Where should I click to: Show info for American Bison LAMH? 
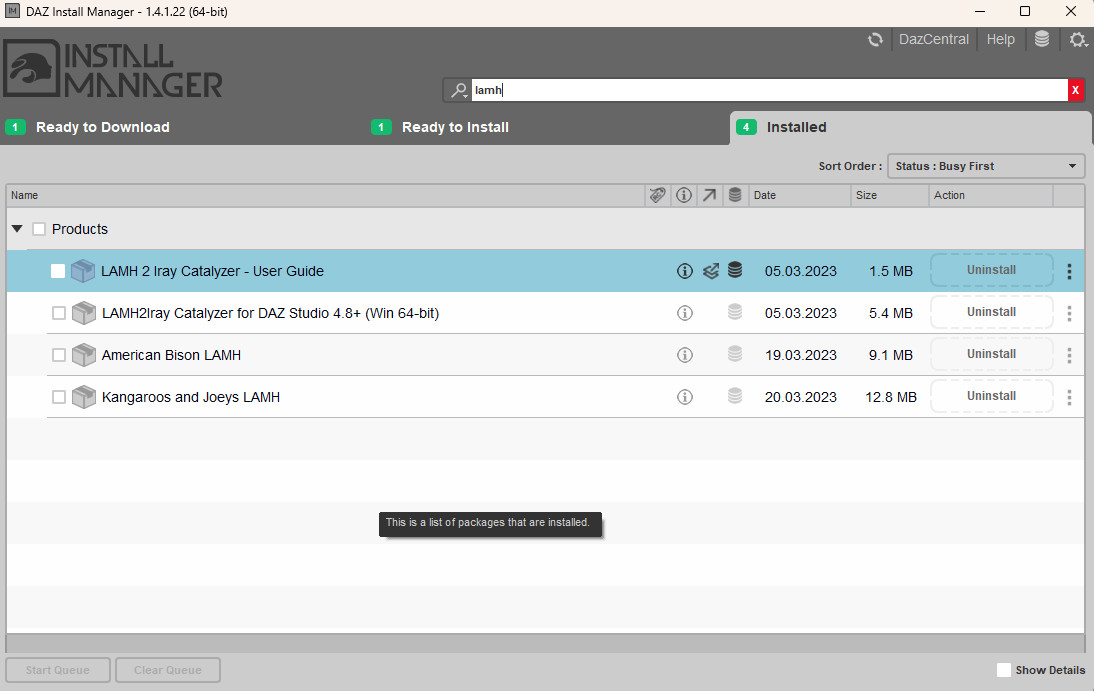(x=685, y=355)
